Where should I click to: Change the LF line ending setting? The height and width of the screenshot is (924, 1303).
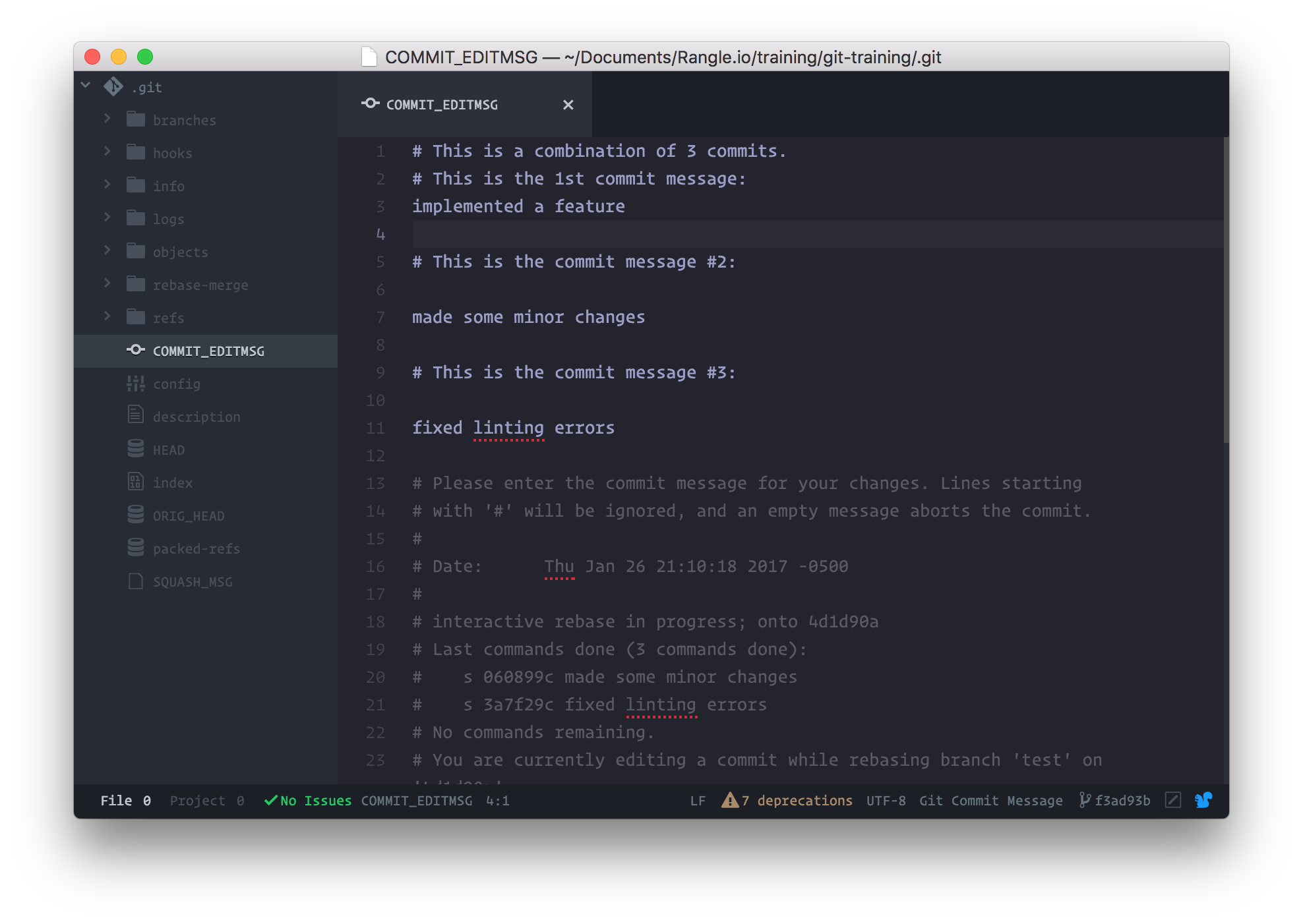tap(698, 801)
